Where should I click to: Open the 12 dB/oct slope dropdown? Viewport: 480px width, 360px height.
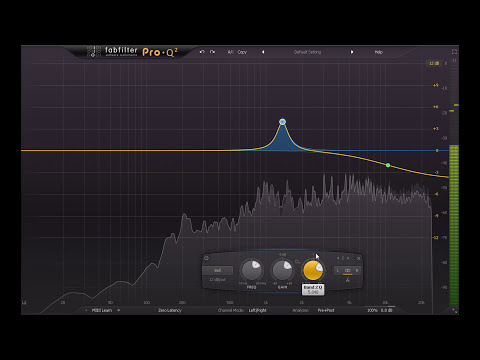point(218,280)
